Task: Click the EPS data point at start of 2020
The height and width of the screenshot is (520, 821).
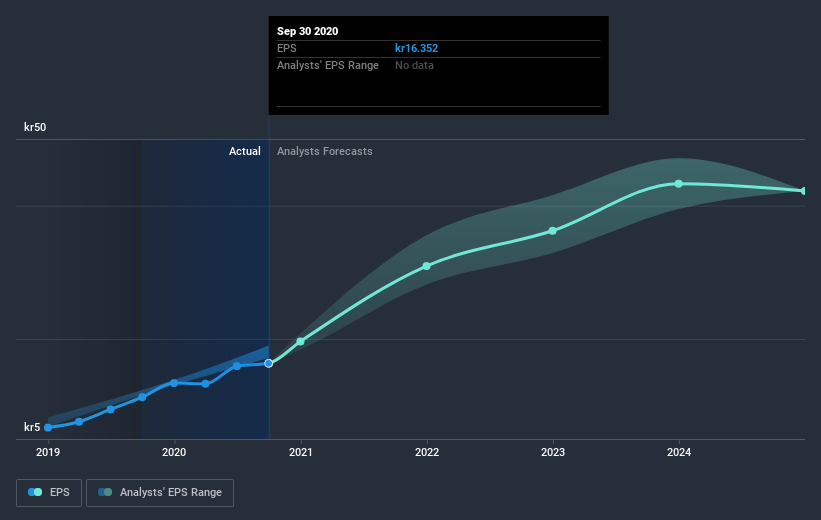Action: [x=174, y=383]
